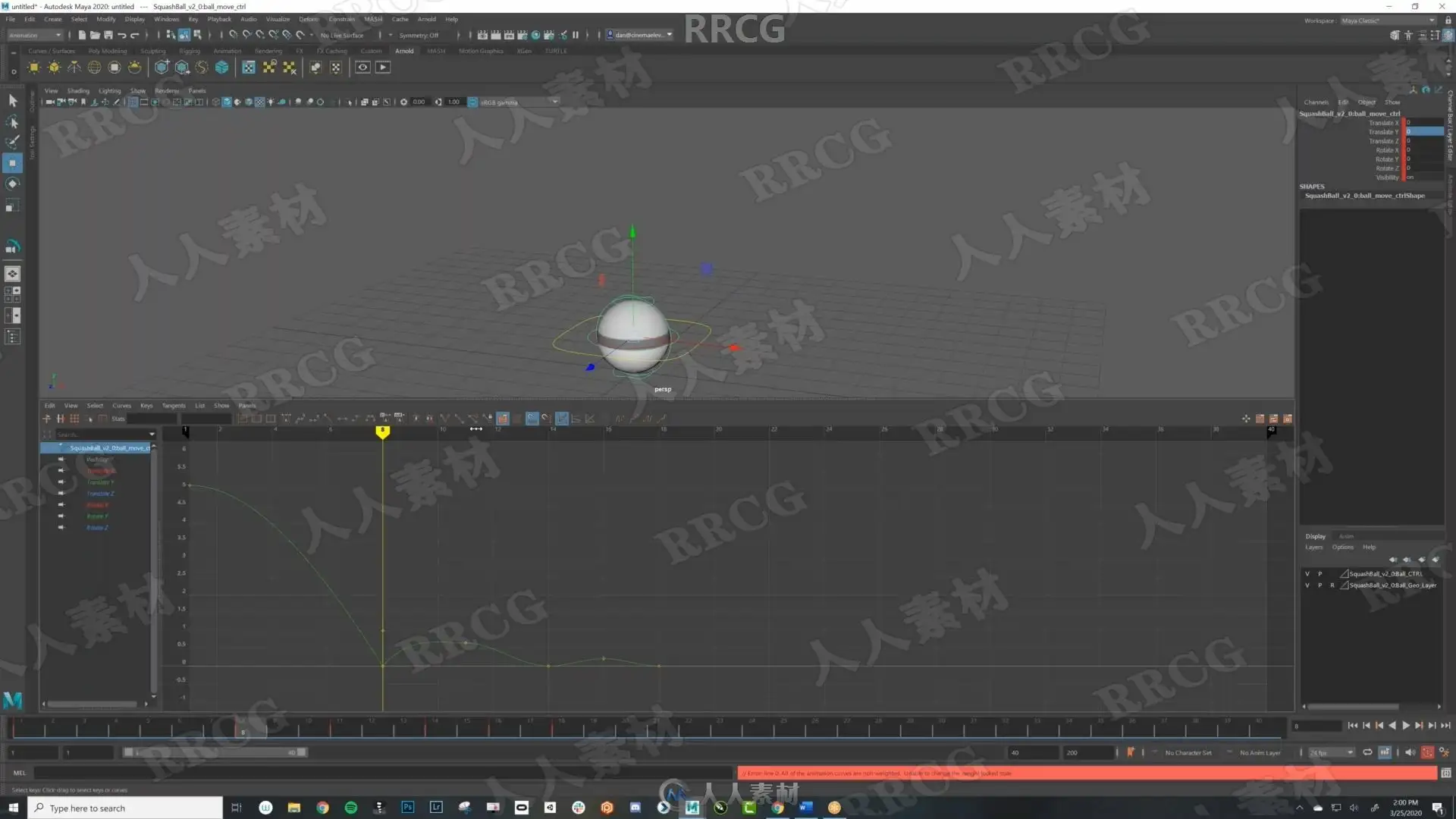Open the Tangents menu in Graph Editor

[173, 406]
